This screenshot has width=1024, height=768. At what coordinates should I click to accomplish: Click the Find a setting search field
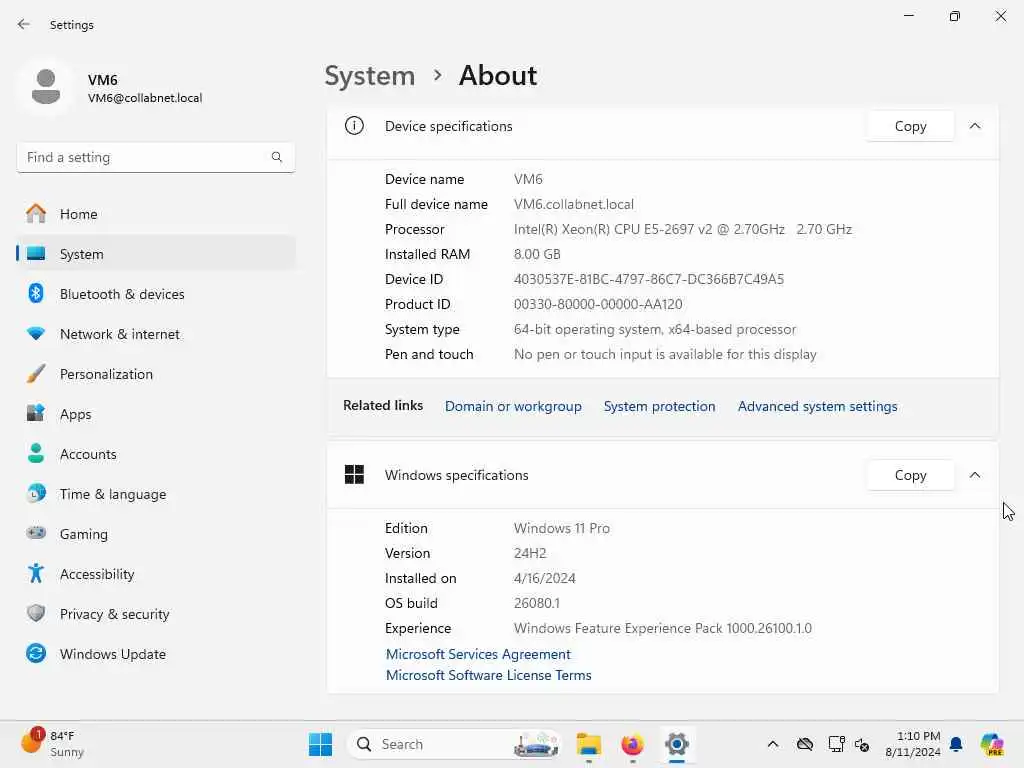click(155, 157)
